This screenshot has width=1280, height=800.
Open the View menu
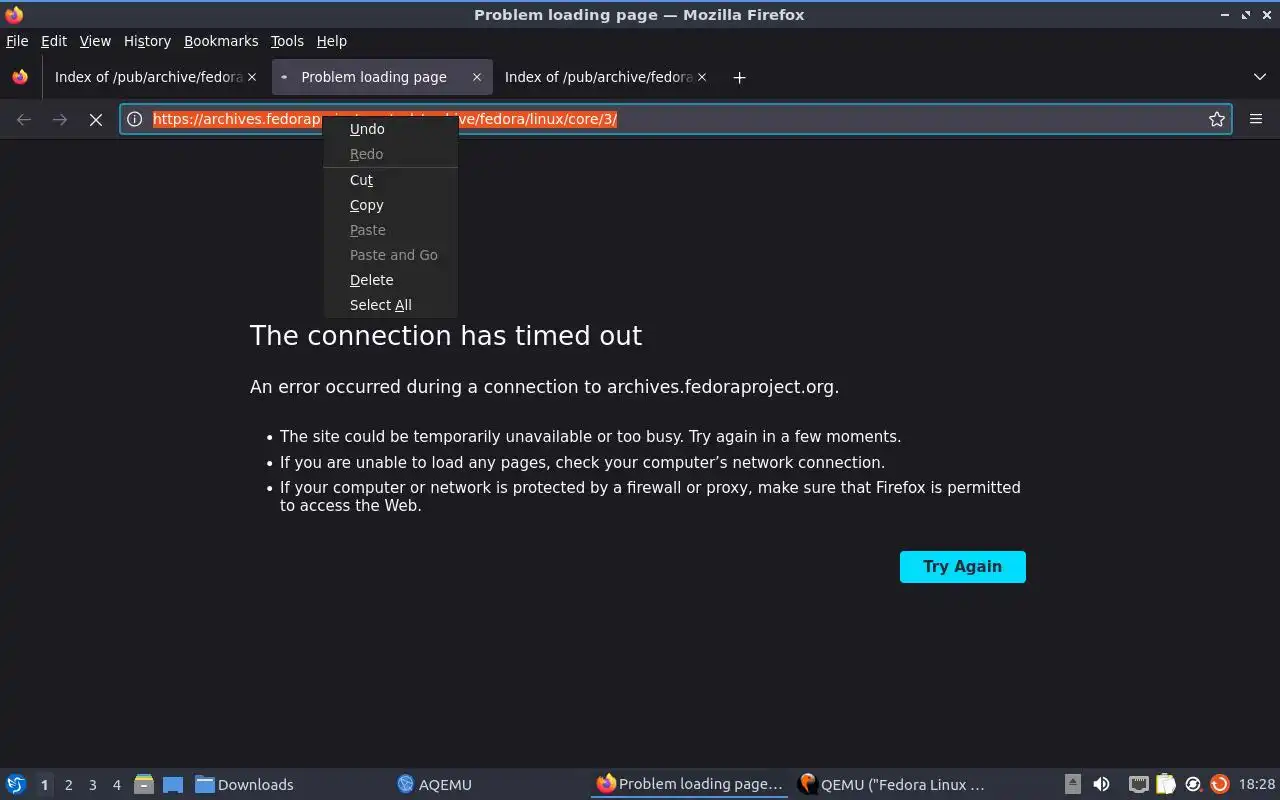click(95, 41)
